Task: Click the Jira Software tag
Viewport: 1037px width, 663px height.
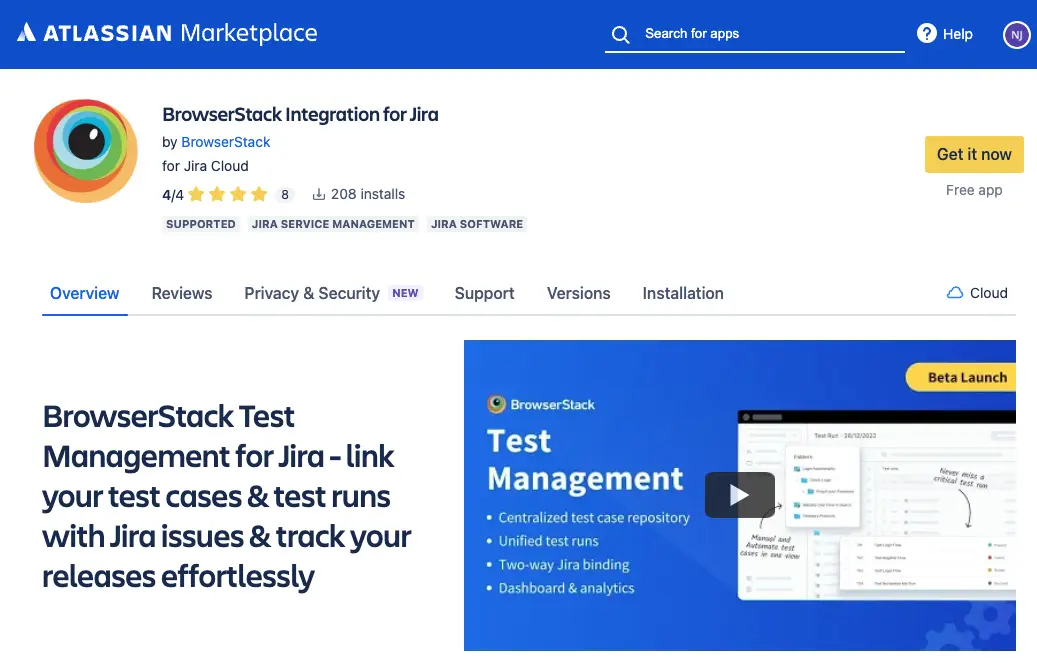Action: (477, 224)
